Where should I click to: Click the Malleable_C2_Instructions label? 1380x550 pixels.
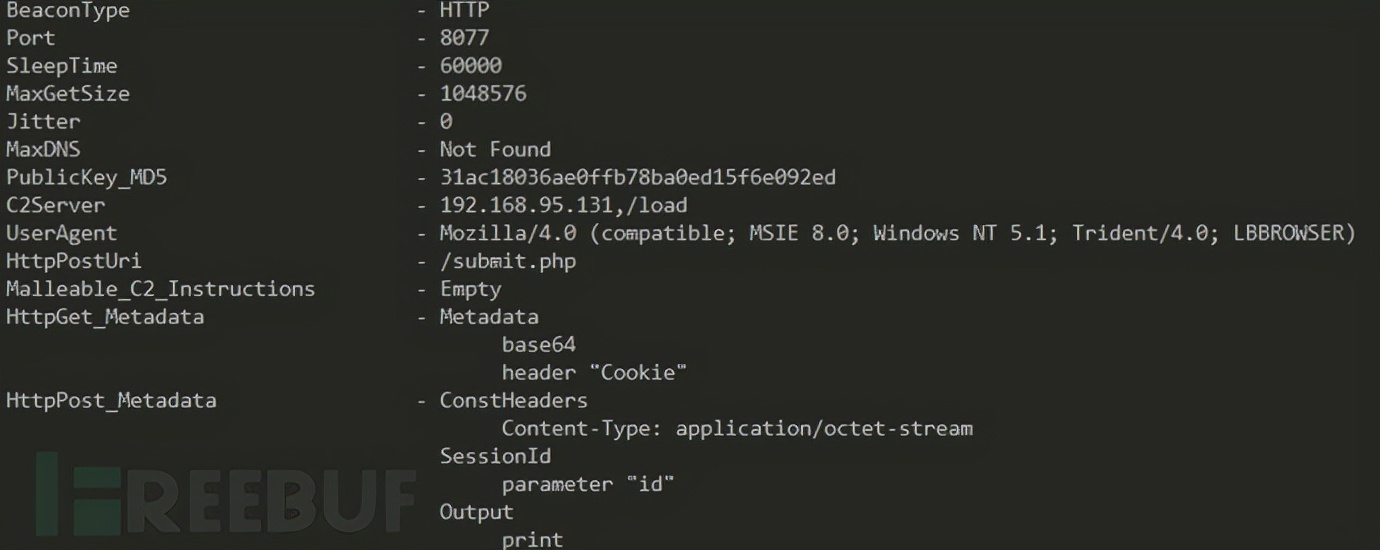[x=160, y=289]
